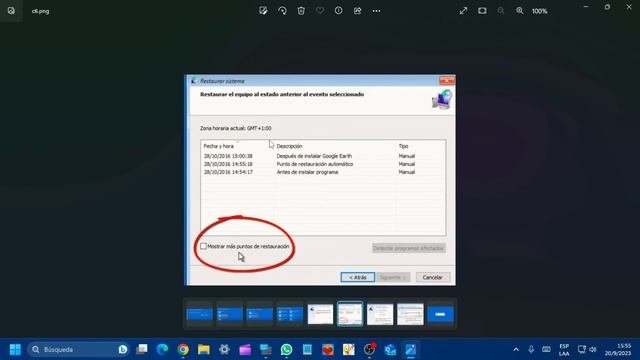This screenshot has height=360, width=640.
Task: Click the c6.png file name
Action: pyautogui.click(x=40, y=11)
